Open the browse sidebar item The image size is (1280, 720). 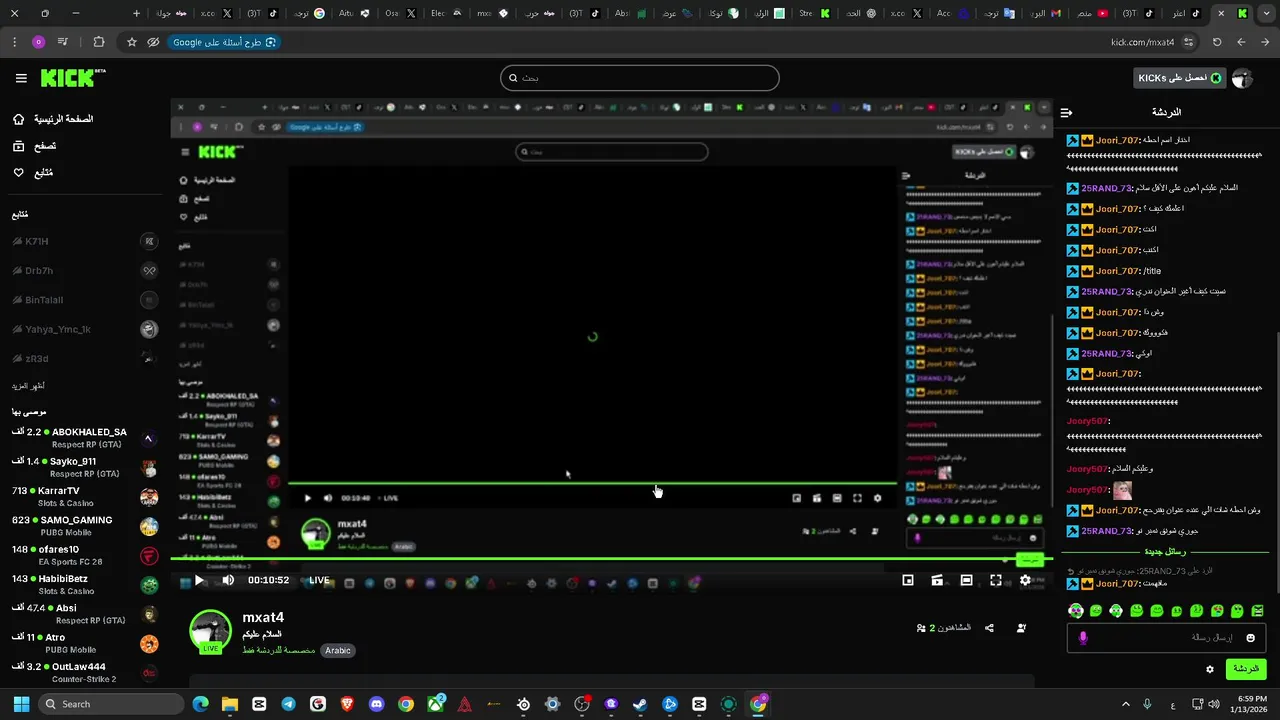(34, 146)
